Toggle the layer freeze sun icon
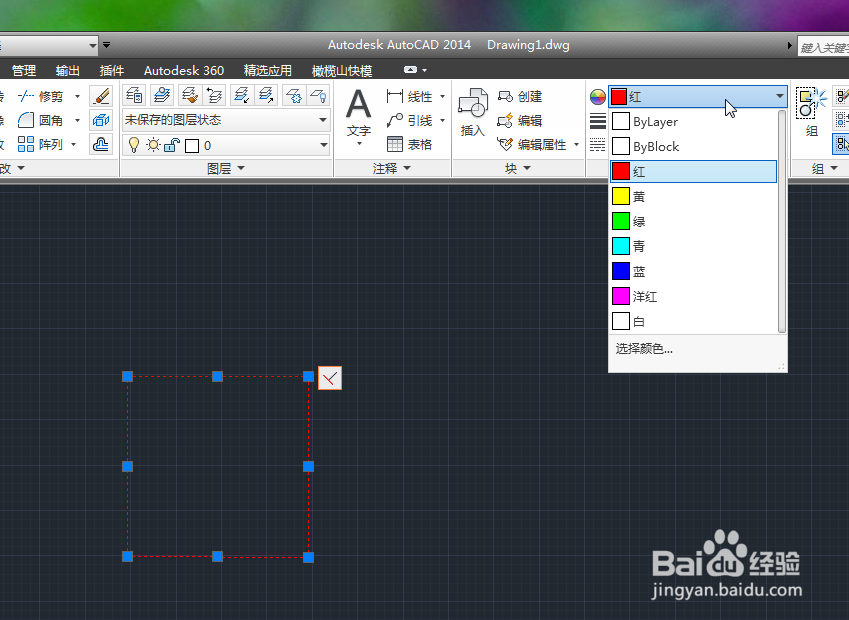Viewport: 849px width, 620px height. [x=154, y=145]
